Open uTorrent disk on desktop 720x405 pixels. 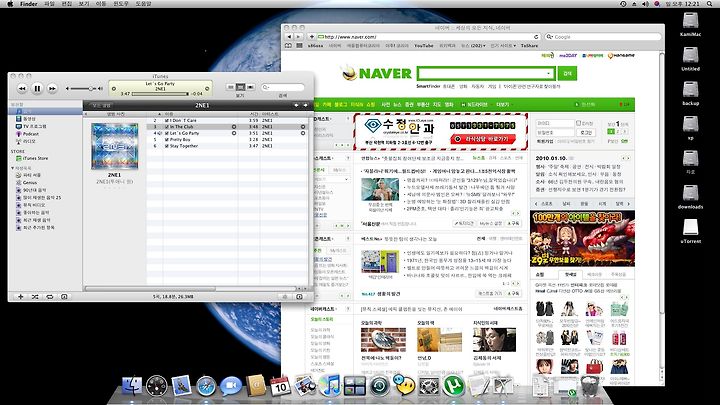point(690,231)
